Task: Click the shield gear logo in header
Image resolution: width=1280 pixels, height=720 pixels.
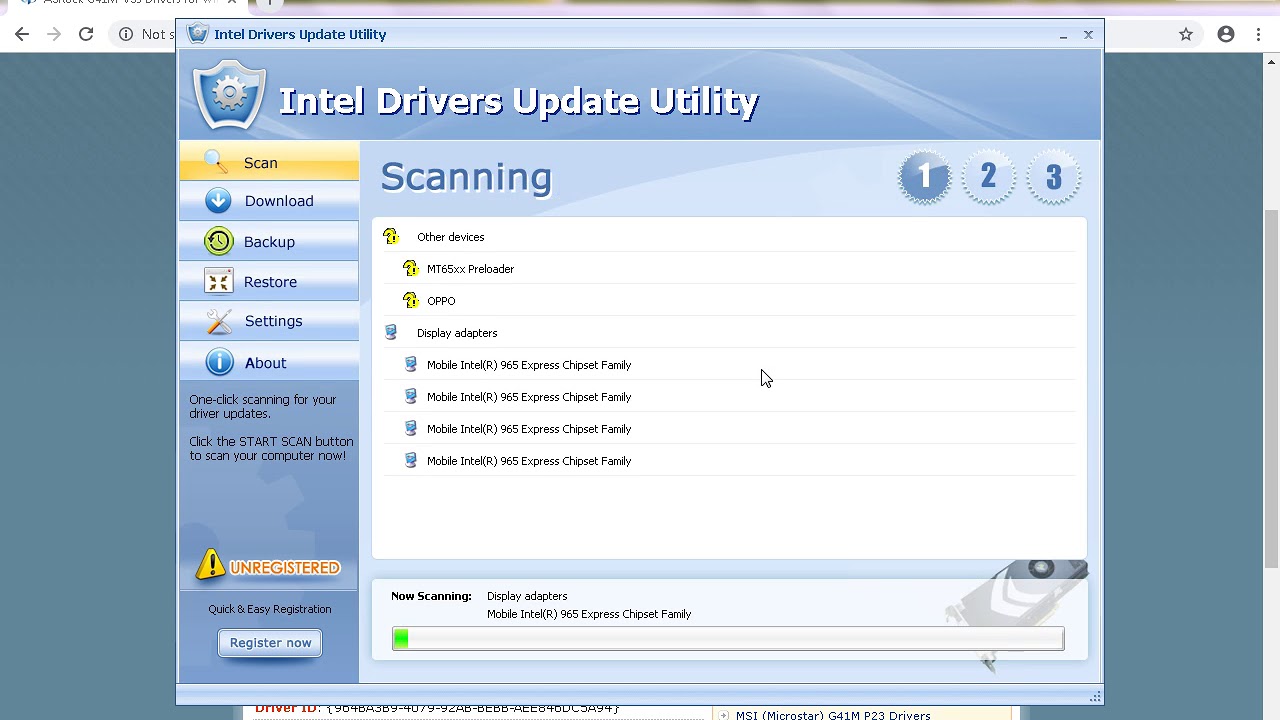Action: 230,96
